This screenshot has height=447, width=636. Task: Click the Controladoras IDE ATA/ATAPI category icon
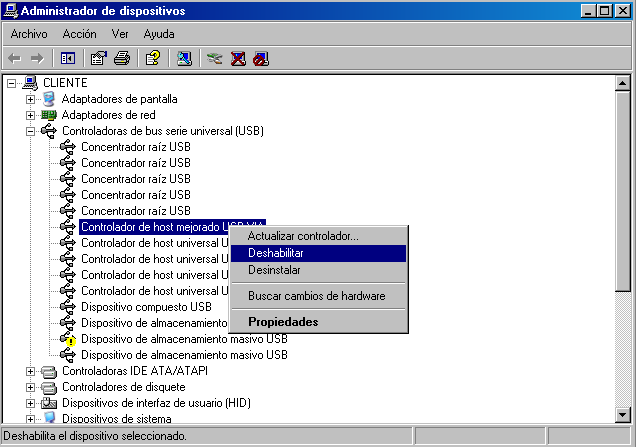point(49,371)
